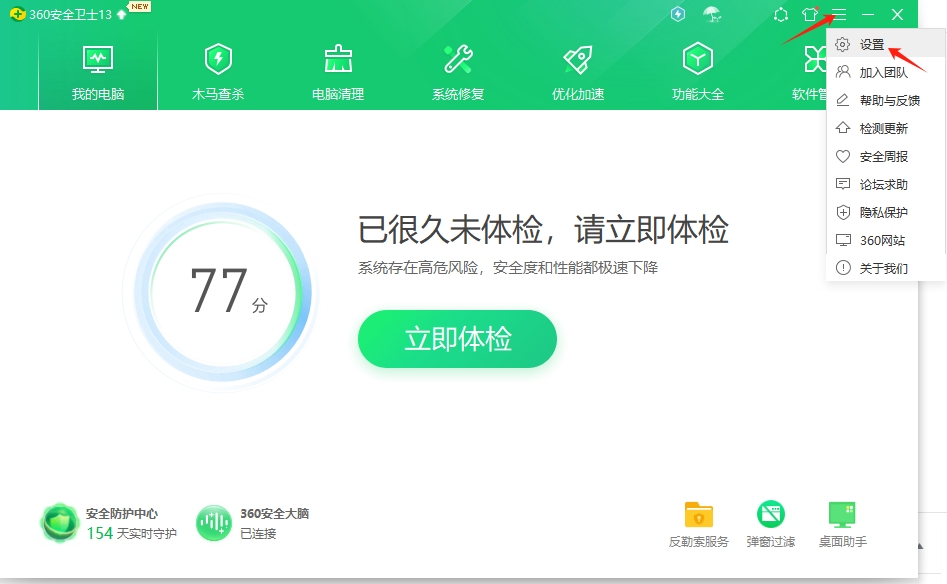Image resolution: width=947 pixels, height=584 pixels.
Task: Open 360安全大脑 icon
Action: click(214, 522)
